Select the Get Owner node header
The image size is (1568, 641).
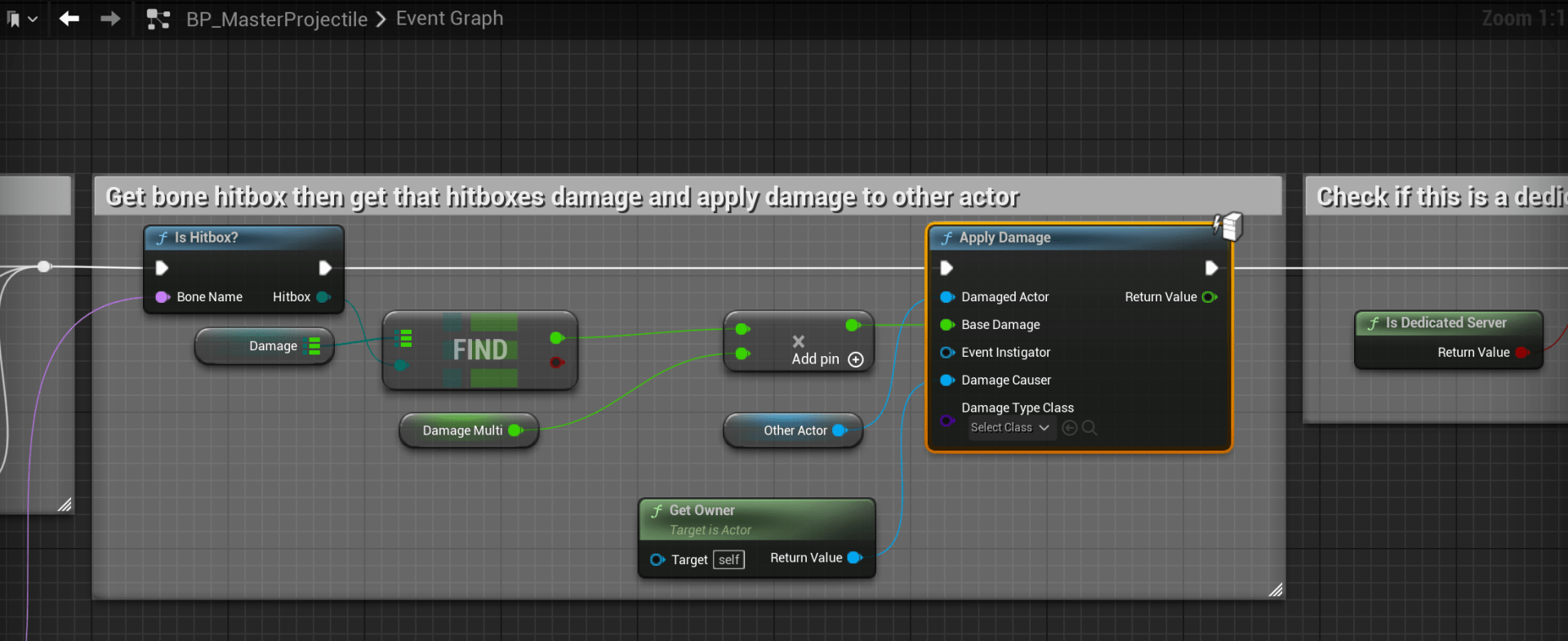click(x=757, y=519)
